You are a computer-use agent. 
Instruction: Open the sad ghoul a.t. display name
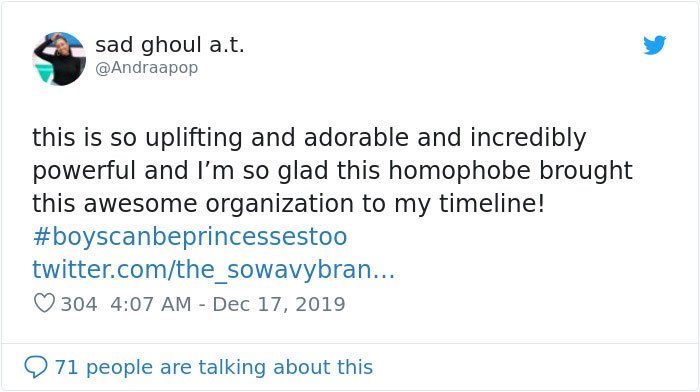170,45
